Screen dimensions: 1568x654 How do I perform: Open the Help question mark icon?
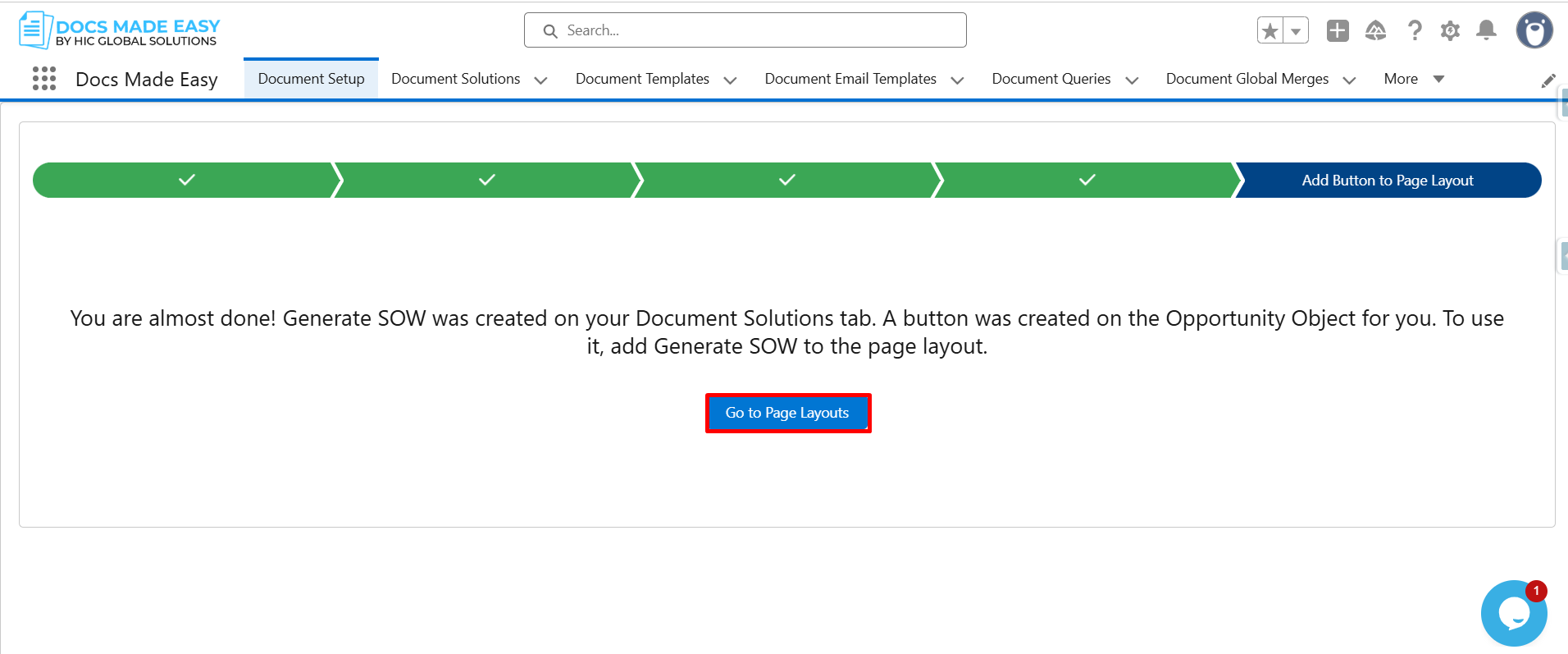pos(1414,31)
